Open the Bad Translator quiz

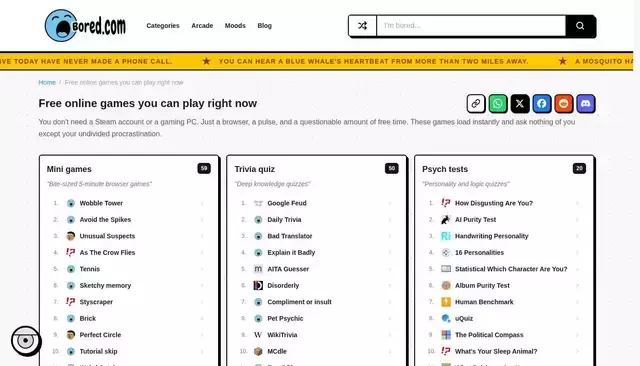(290, 236)
